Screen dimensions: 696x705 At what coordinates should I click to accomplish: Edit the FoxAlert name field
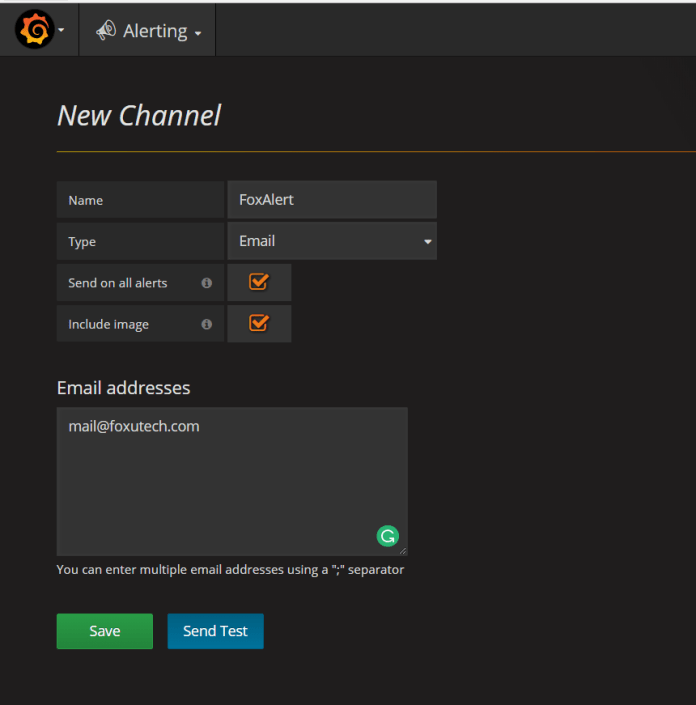click(x=332, y=200)
